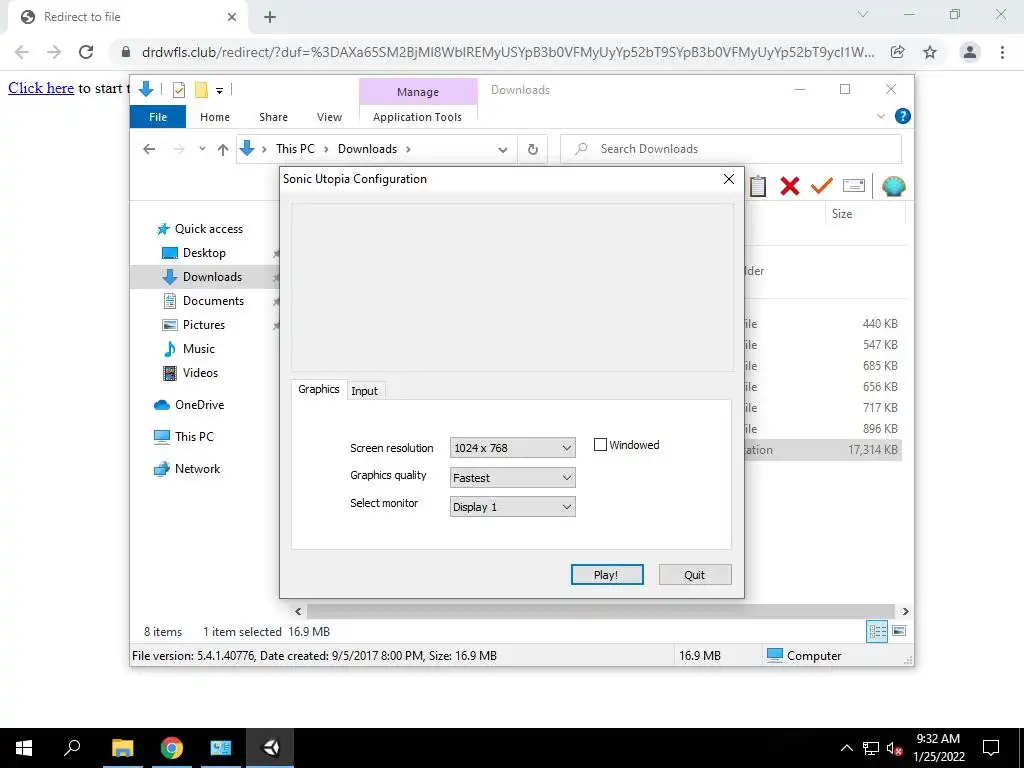Open the Chrome profile icon
Viewport: 1024px width, 768px height.
[x=970, y=52]
